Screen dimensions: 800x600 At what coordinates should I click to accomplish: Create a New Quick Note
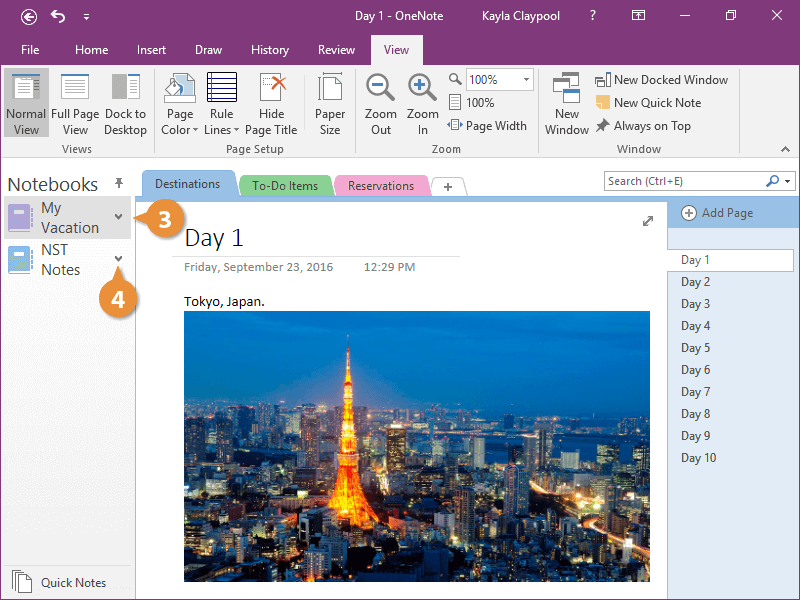pyautogui.click(x=648, y=103)
